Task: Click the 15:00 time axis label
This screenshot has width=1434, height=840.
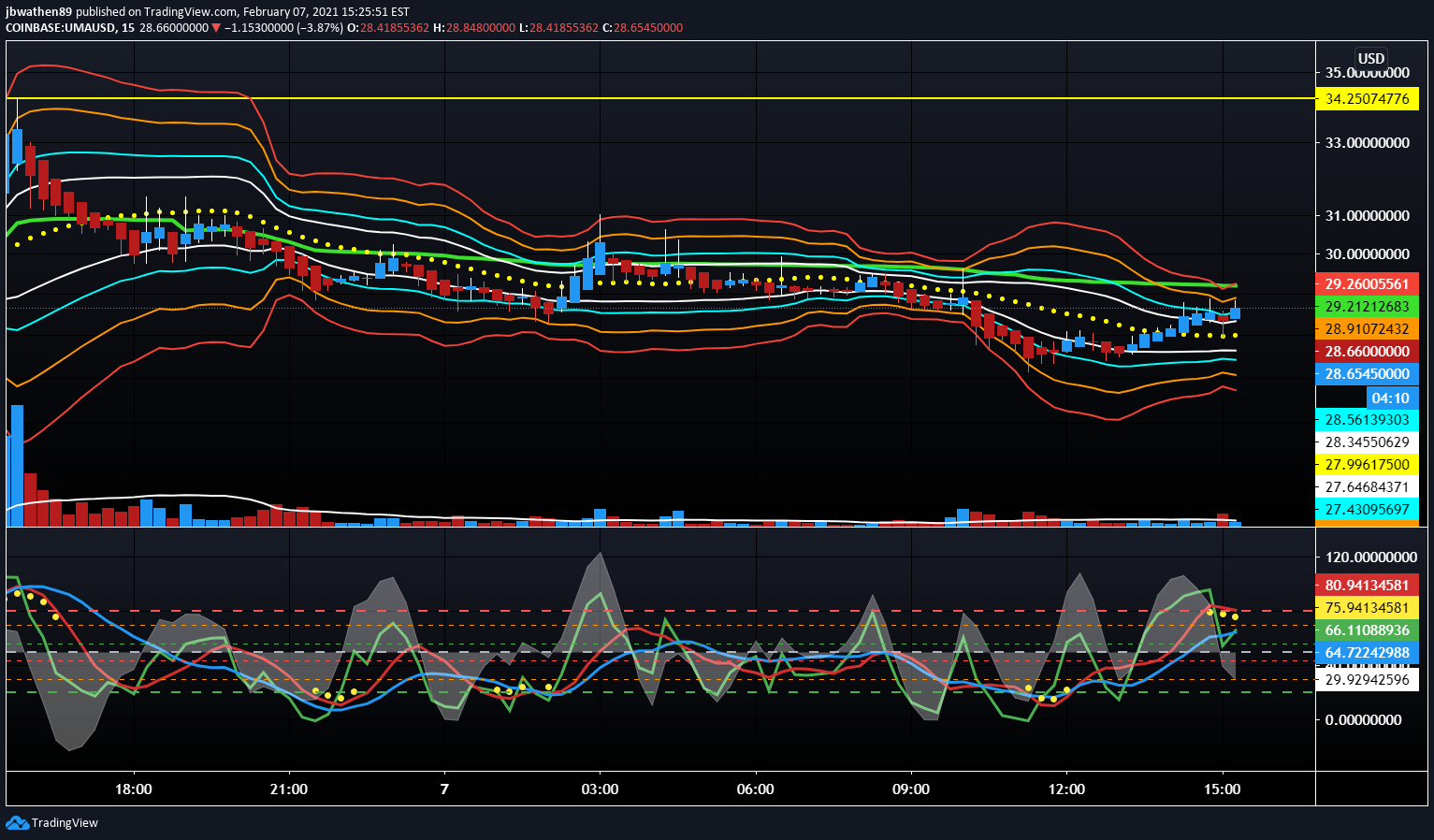Action: [x=1222, y=789]
